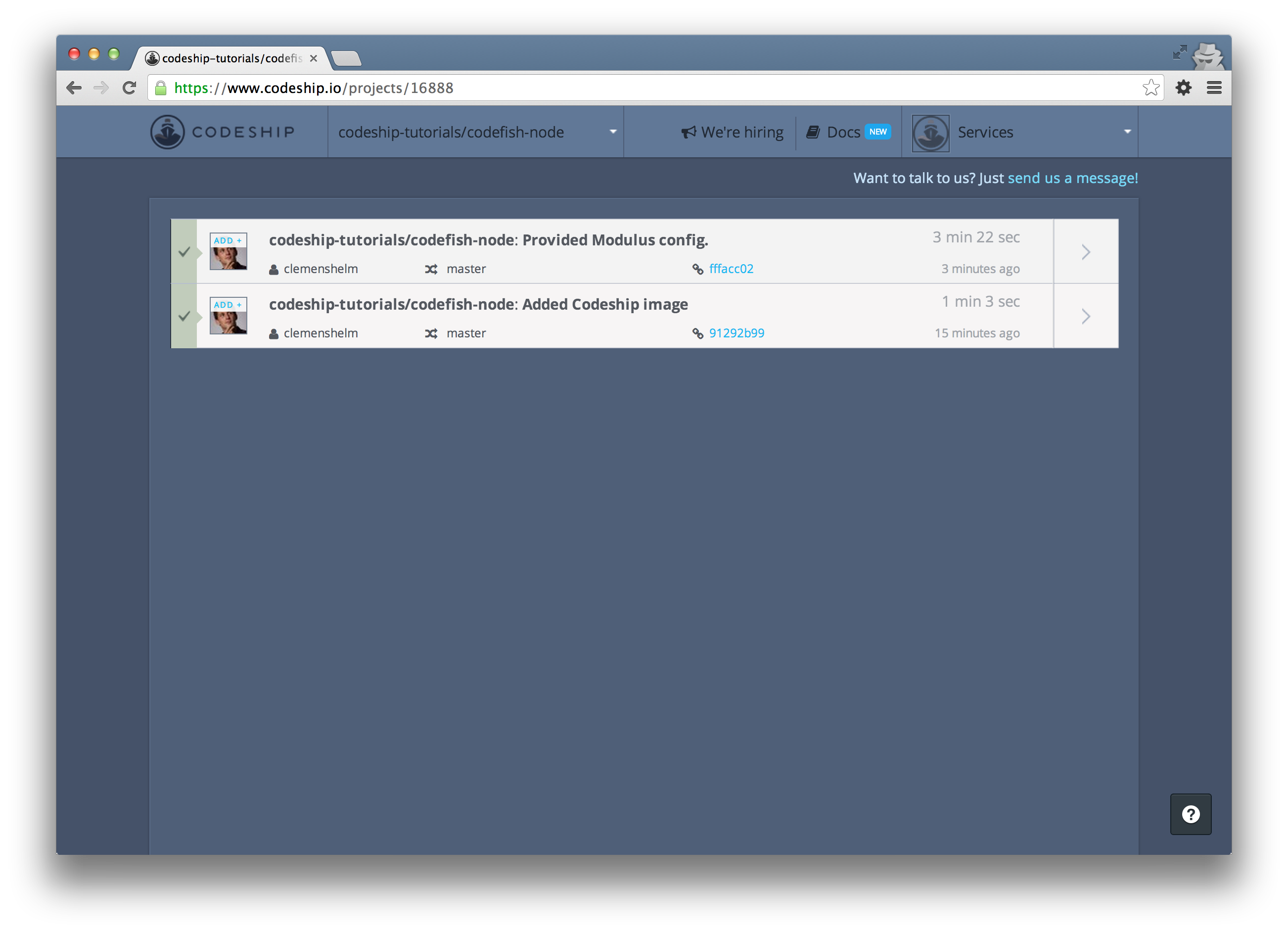Click the browser back arrow
1288x933 pixels.
[74, 88]
